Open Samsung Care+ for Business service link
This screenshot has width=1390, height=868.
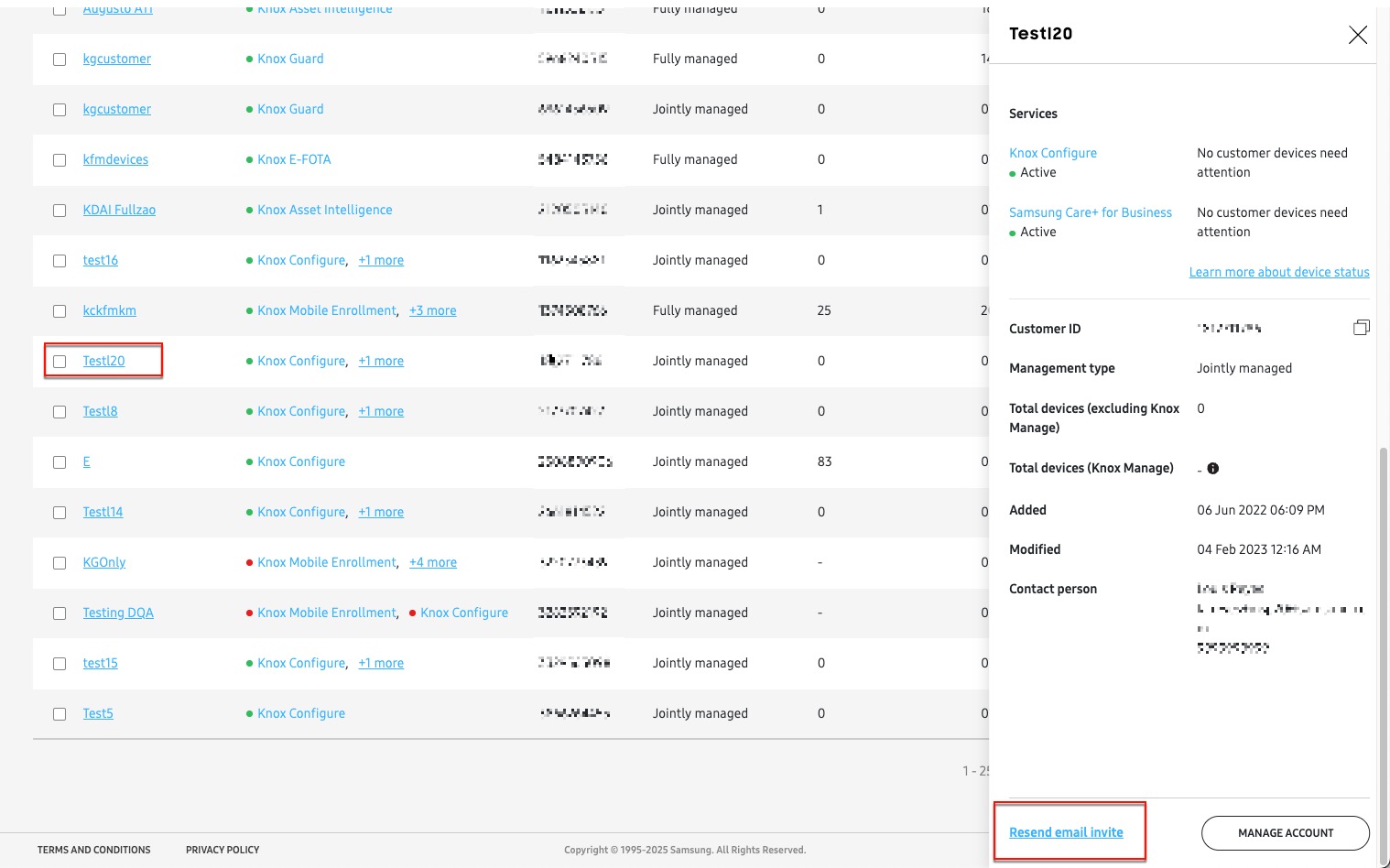coord(1091,212)
